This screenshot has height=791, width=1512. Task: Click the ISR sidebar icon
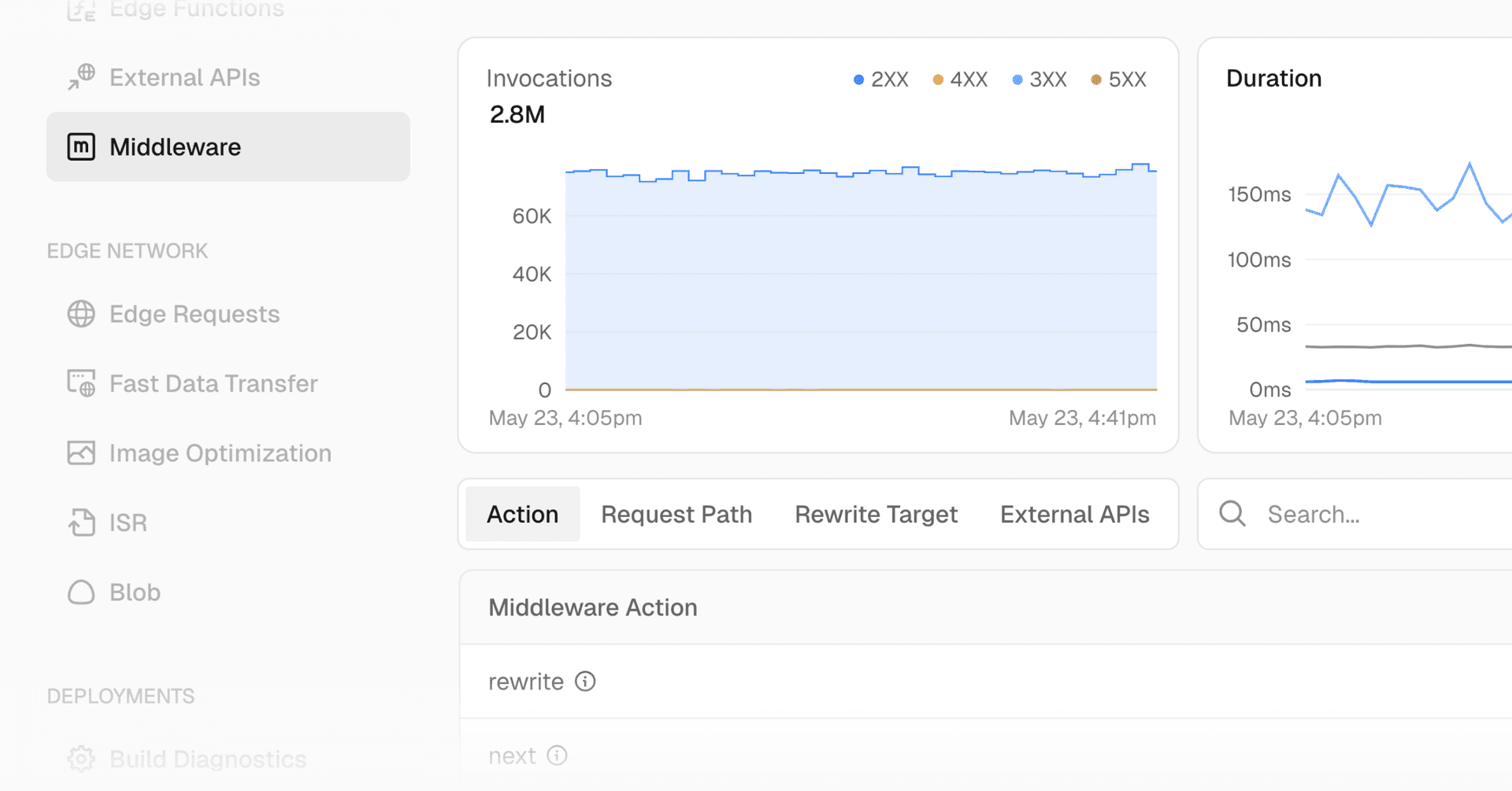(x=81, y=523)
